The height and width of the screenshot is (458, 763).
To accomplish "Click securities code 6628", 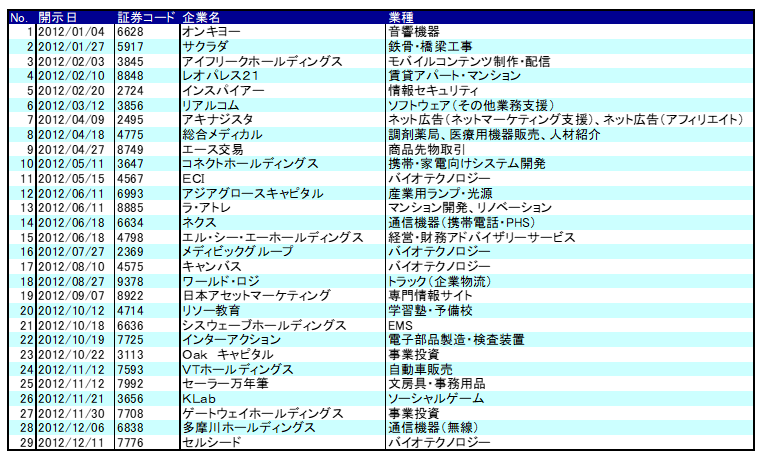I will tap(130, 32).
